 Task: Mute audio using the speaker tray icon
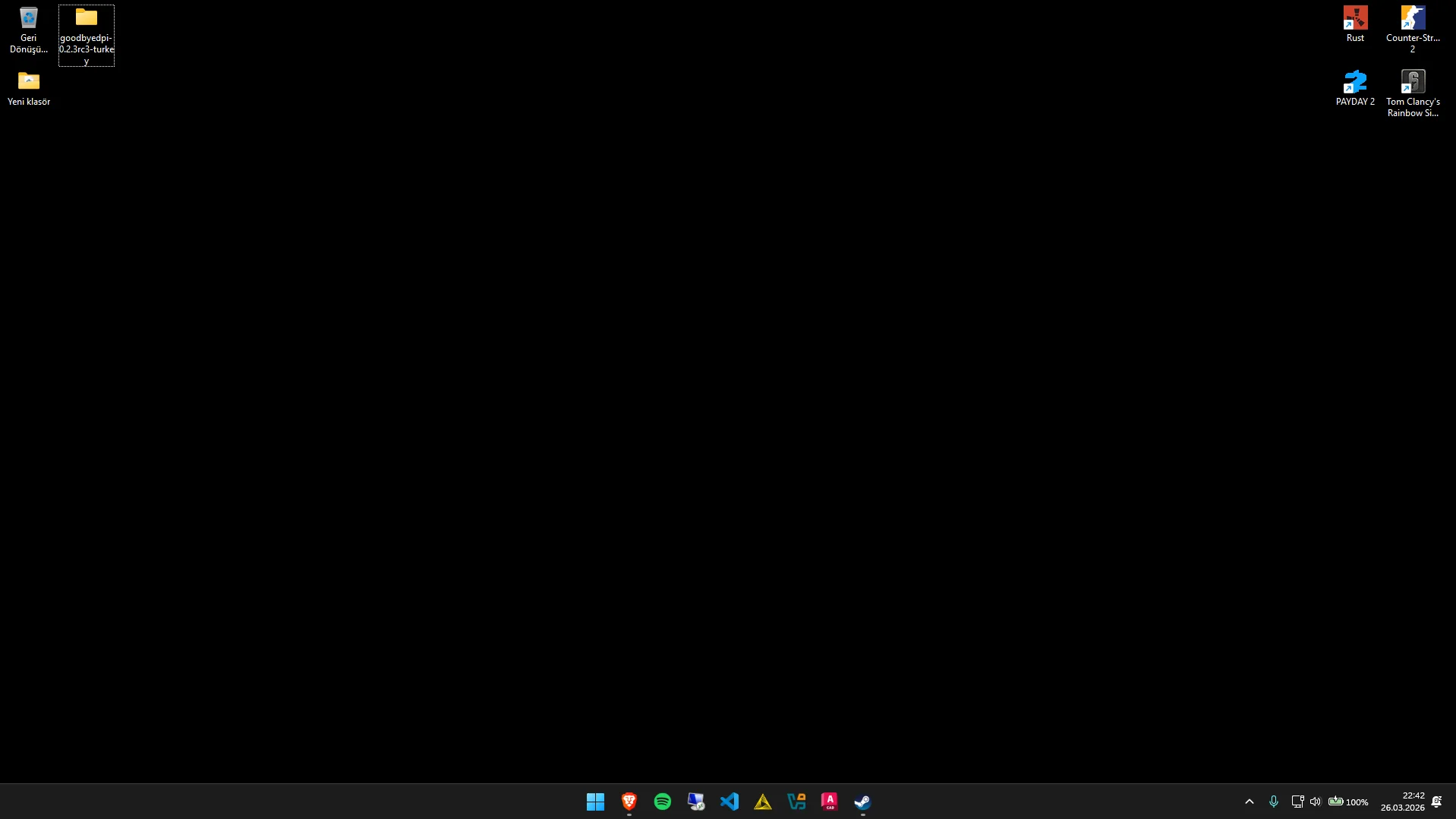tap(1314, 801)
